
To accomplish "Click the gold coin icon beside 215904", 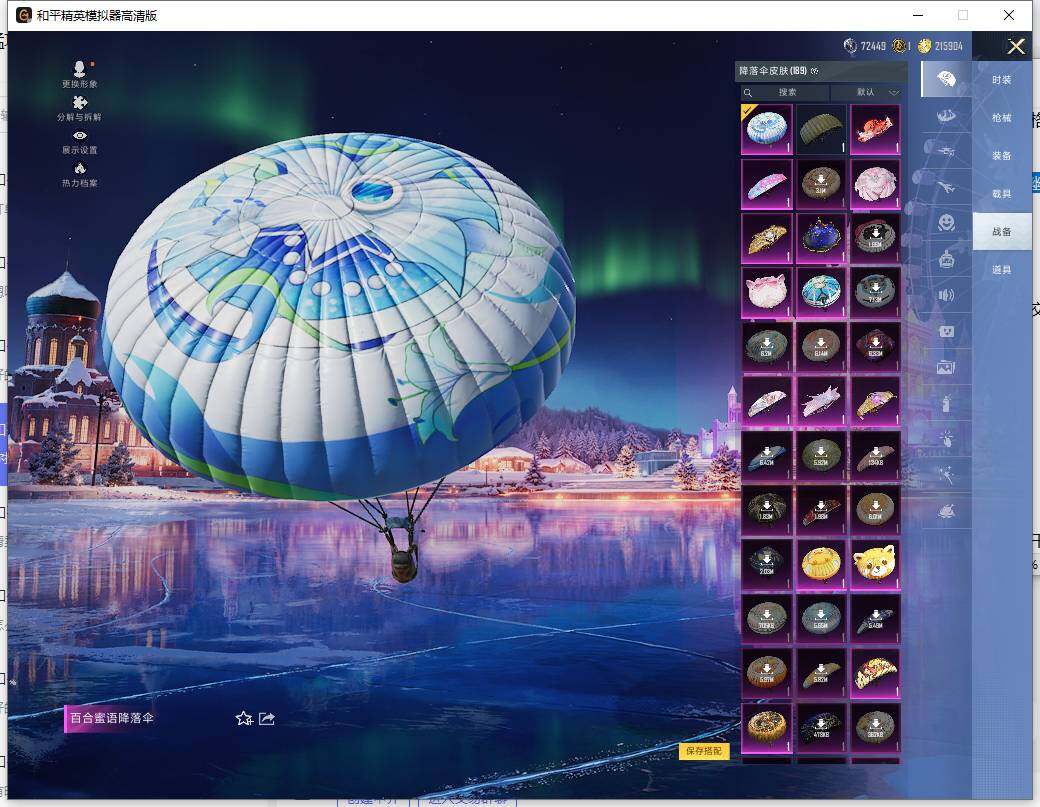I will (x=925, y=46).
